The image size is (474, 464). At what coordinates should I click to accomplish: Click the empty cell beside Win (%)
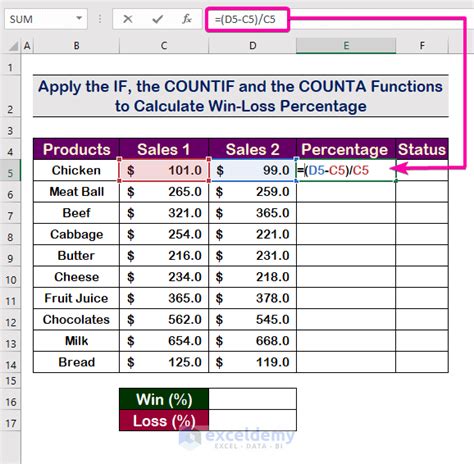coord(252,399)
